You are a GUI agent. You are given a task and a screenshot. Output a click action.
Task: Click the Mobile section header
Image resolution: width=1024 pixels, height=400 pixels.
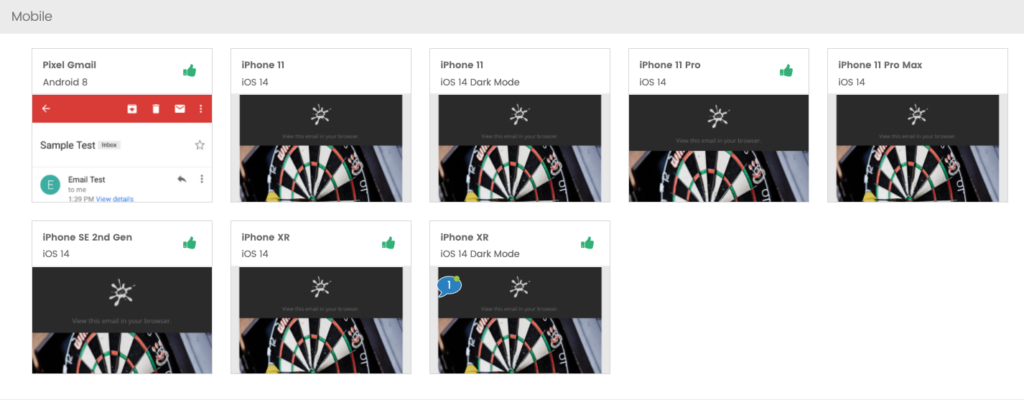tap(32, 16)
